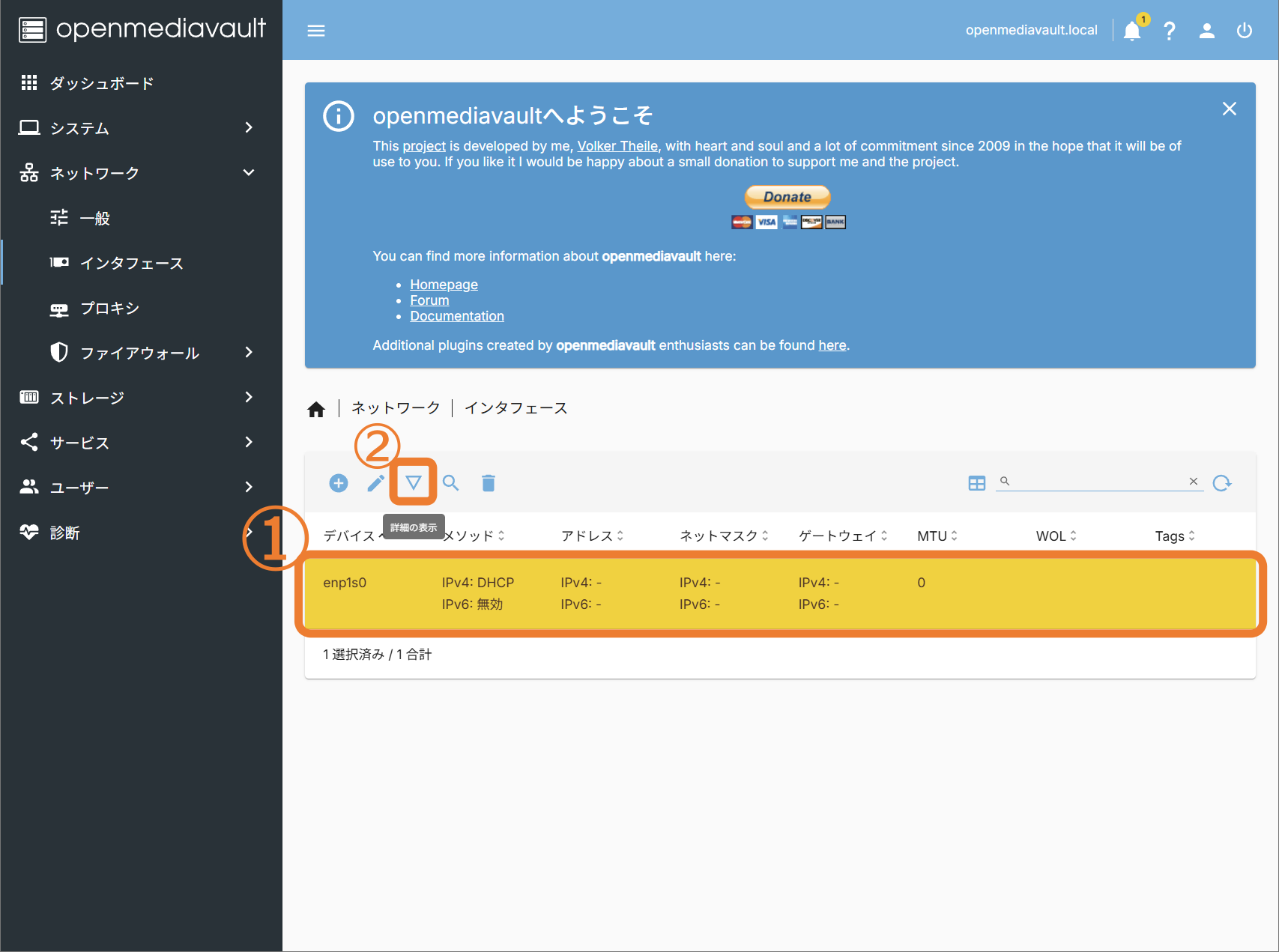Click the ネットワーク breadcrumb
This screenshot has width=1279, height=952.
coord(396,408)
